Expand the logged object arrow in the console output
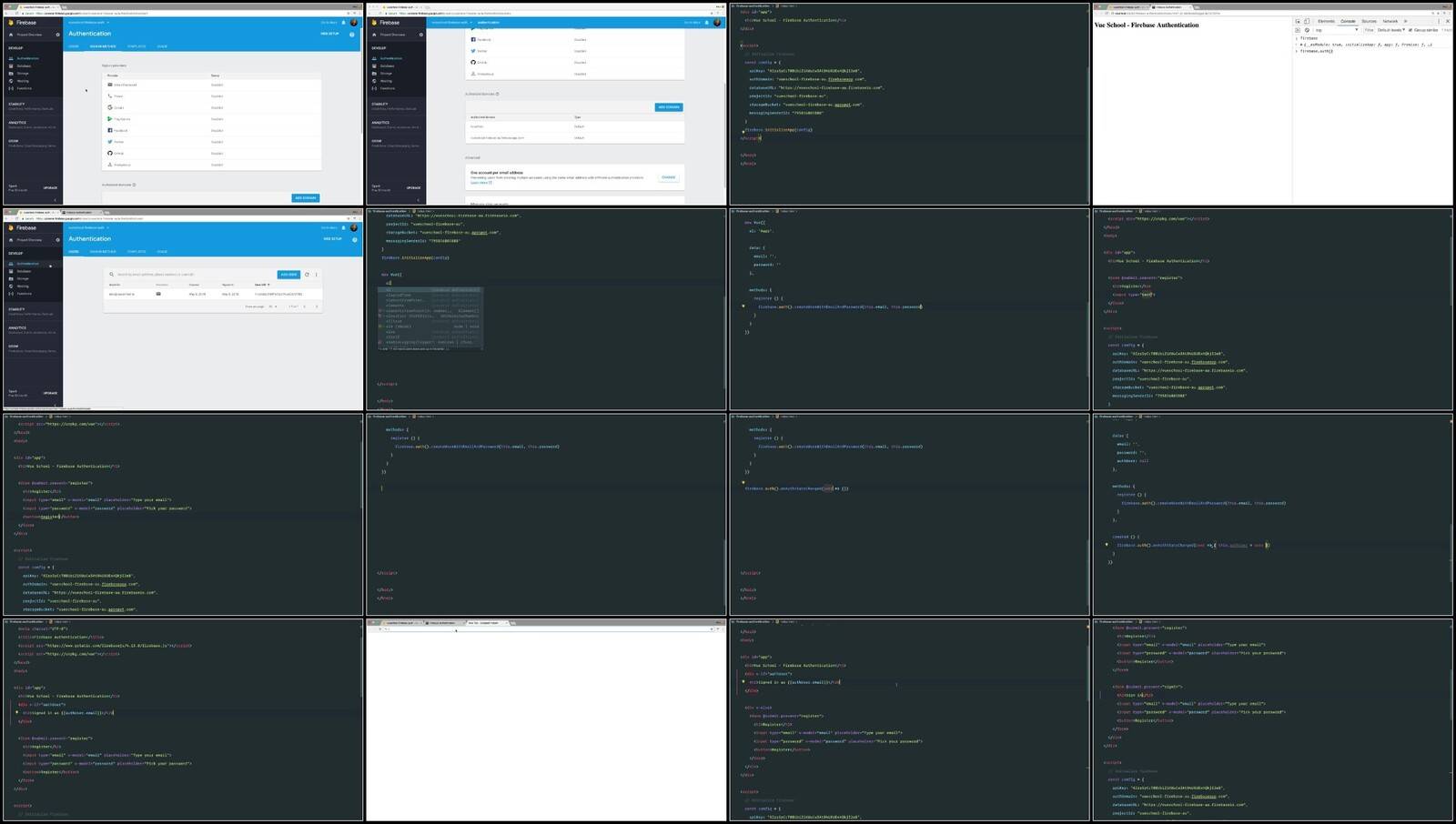 coord(1301,45)
